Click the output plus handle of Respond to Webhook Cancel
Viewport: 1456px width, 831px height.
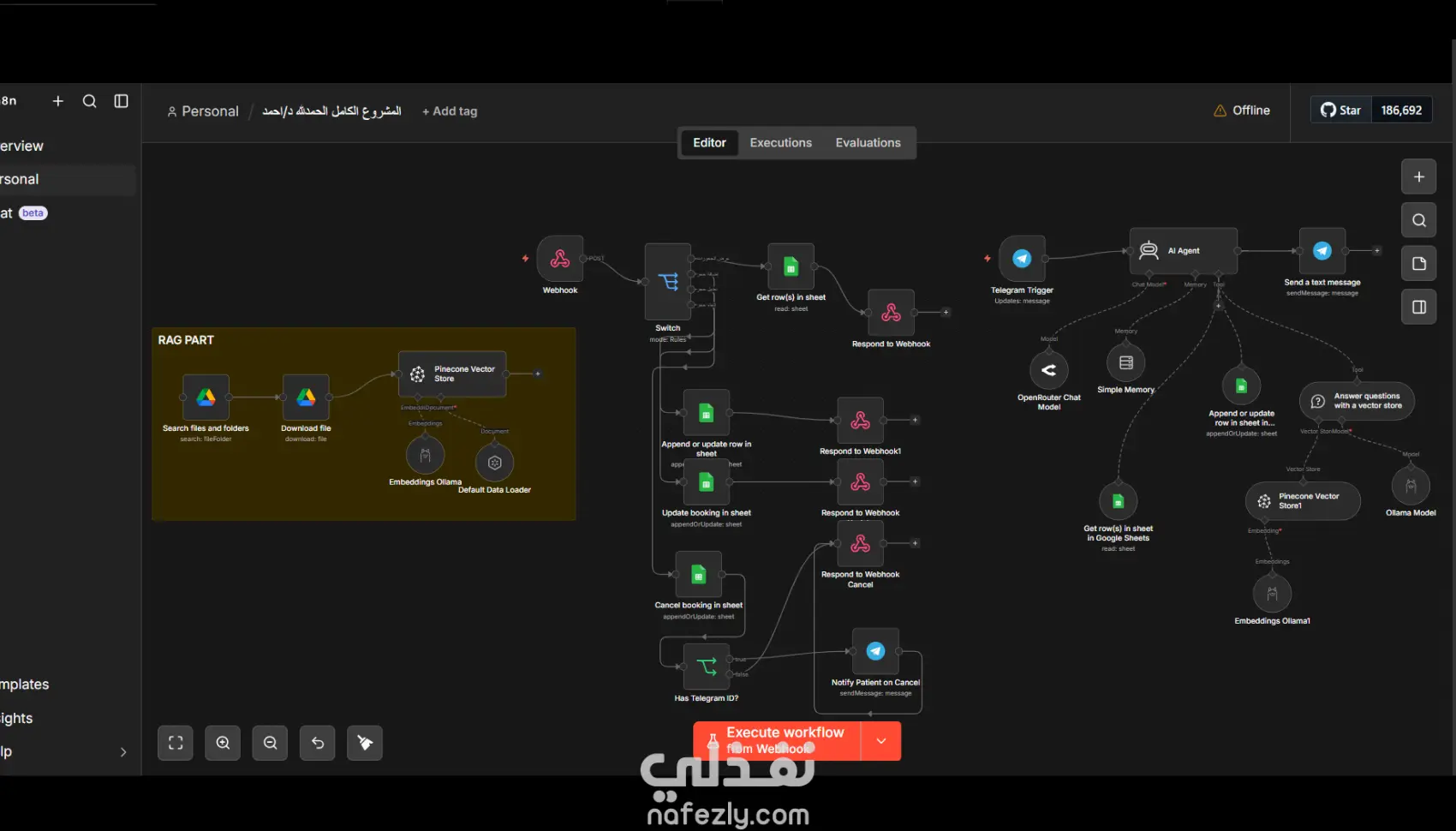[x=915, y=543]
